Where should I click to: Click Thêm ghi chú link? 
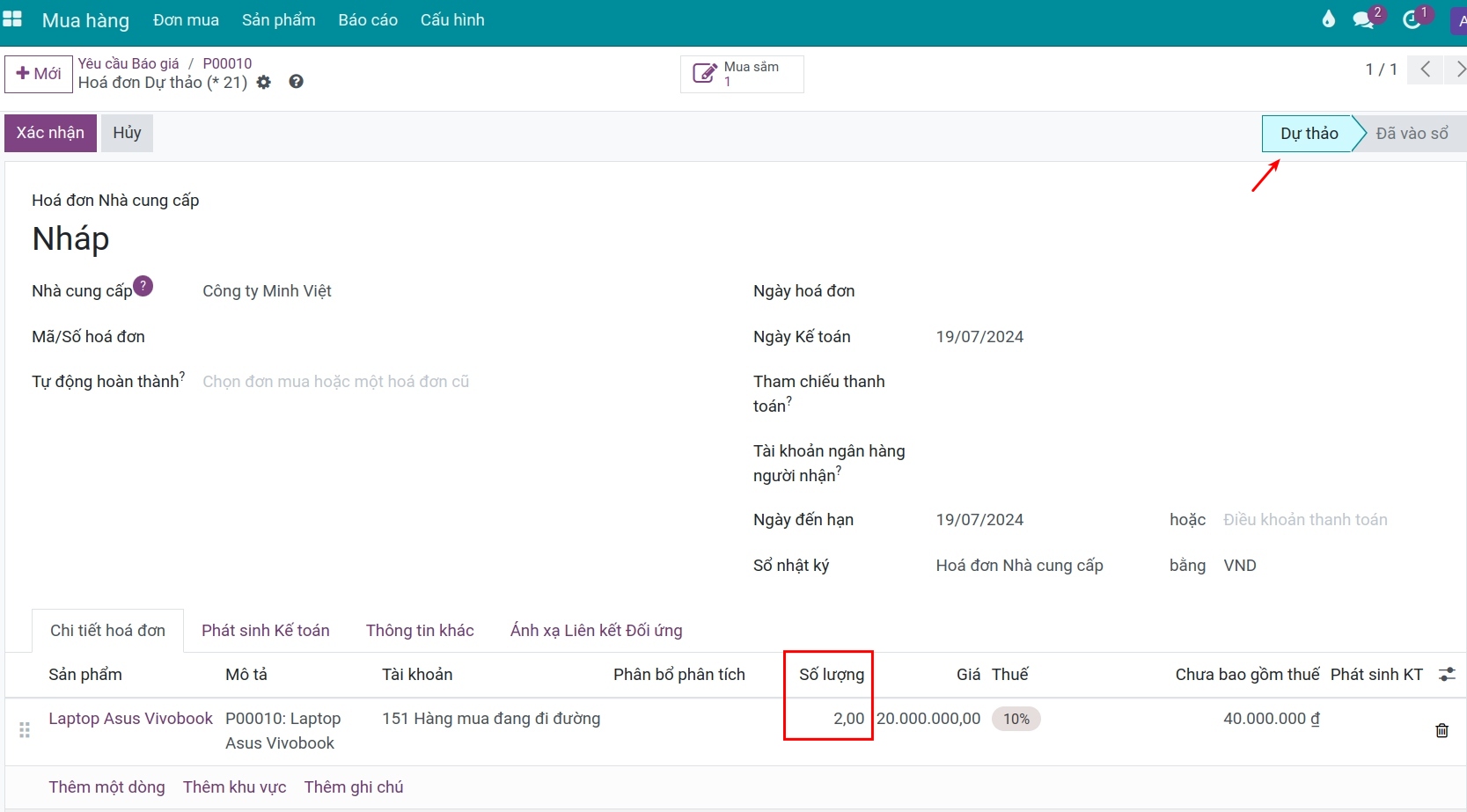[354, 787]
